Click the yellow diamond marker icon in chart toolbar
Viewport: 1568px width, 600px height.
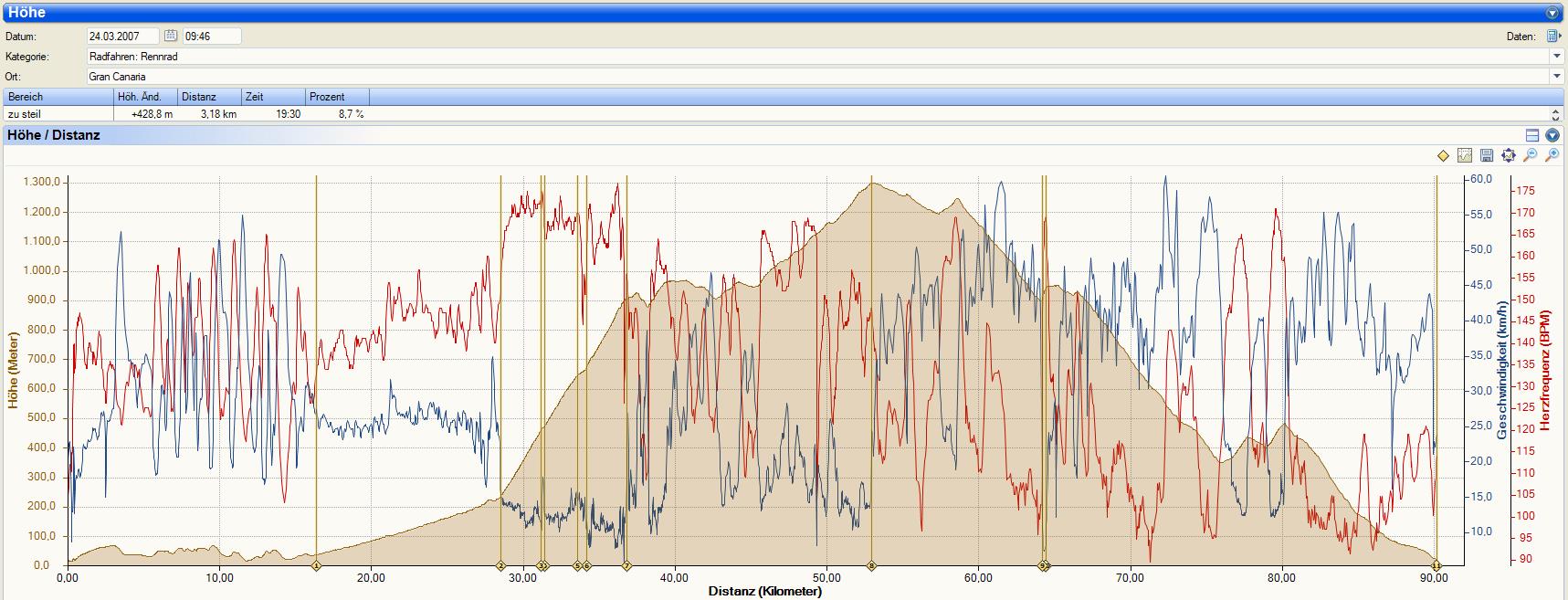pos(1443,156)
